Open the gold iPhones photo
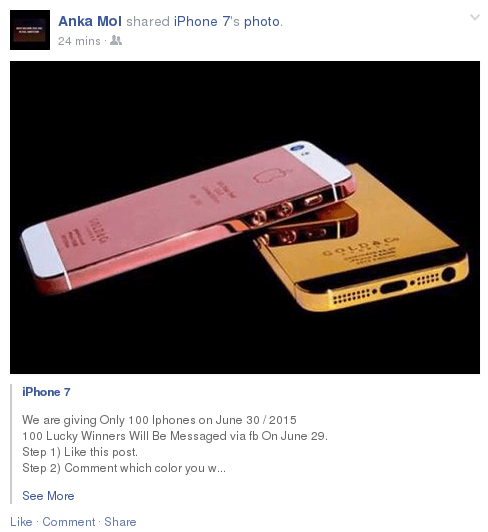 tap(245, 217)
